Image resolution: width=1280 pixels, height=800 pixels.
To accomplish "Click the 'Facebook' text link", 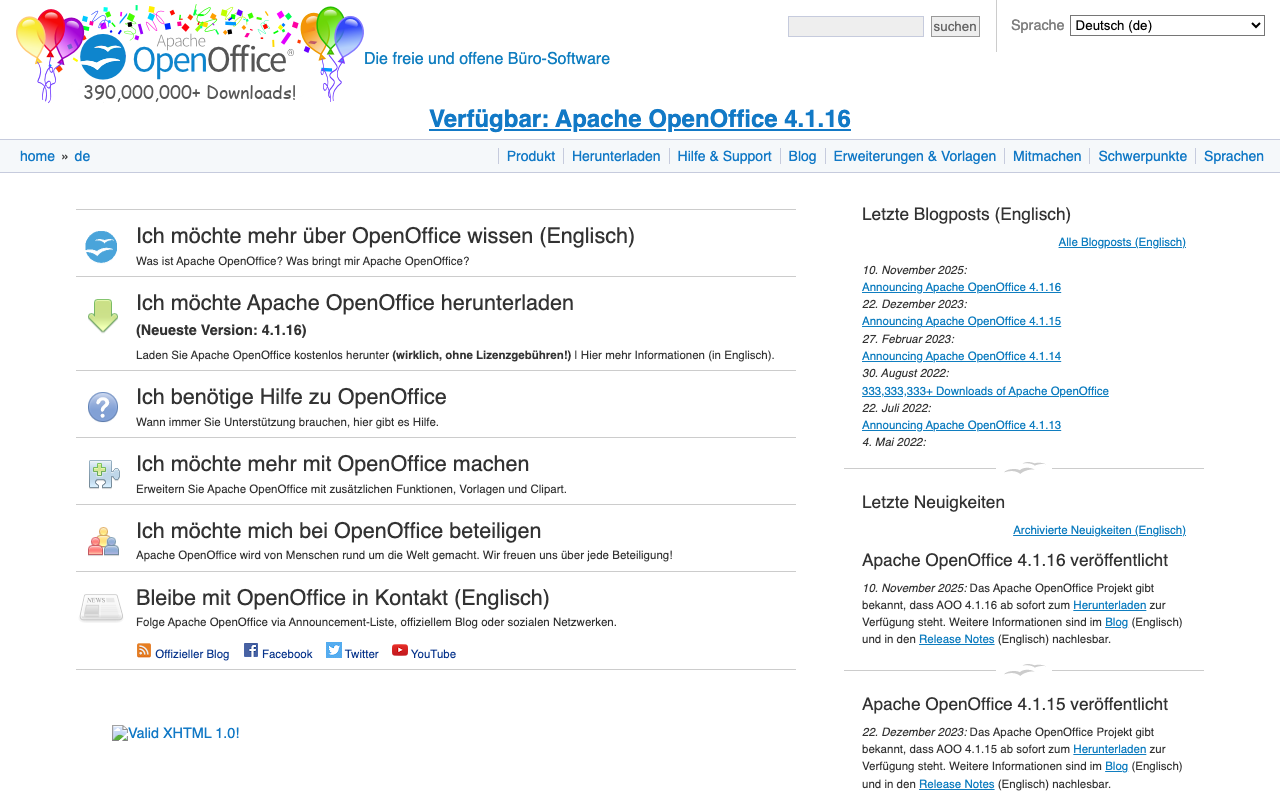I will coord(287,654).
